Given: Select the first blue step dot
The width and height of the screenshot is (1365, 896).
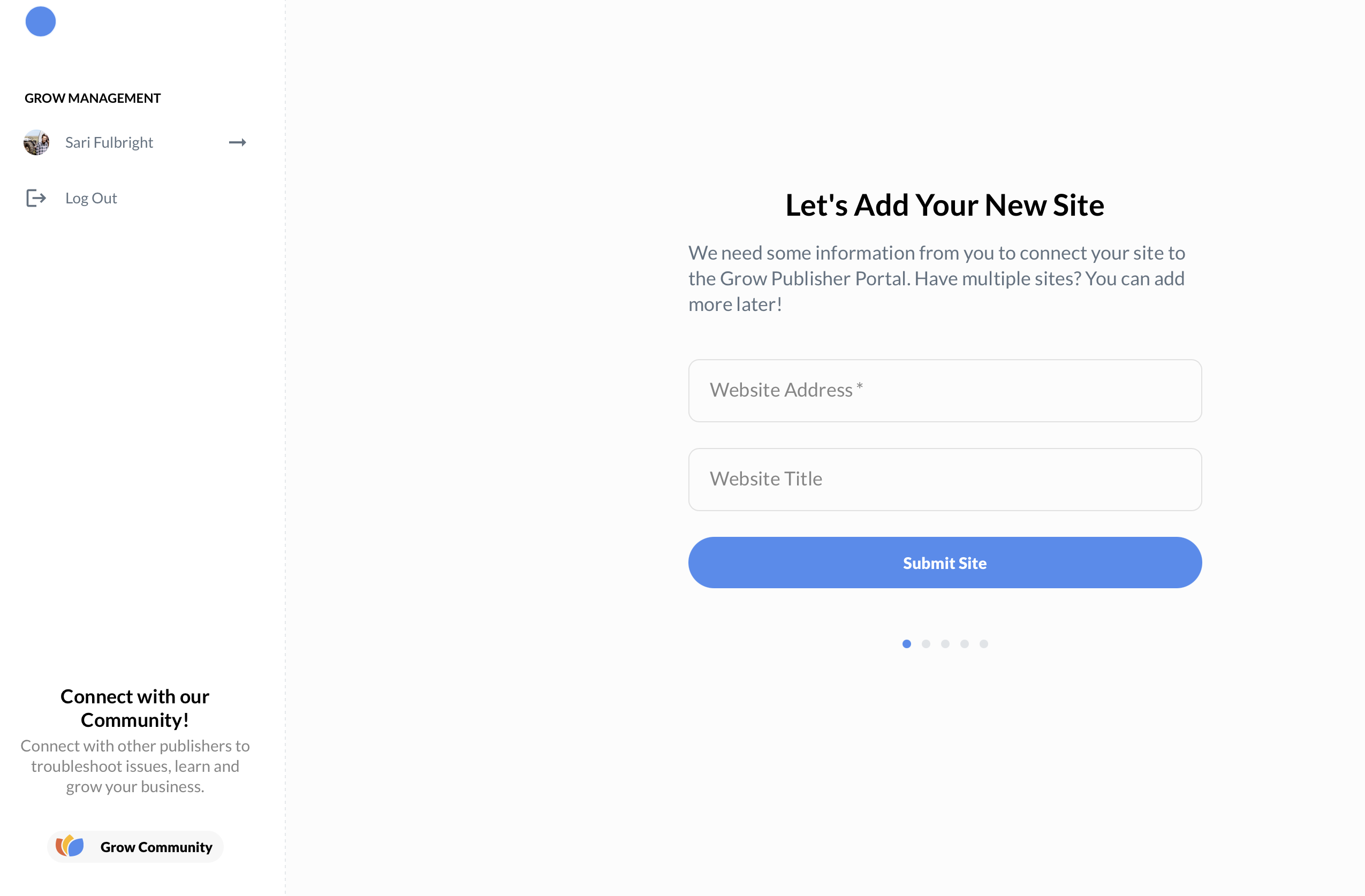Looking at the screenshot, I should (x=907, y=643).
